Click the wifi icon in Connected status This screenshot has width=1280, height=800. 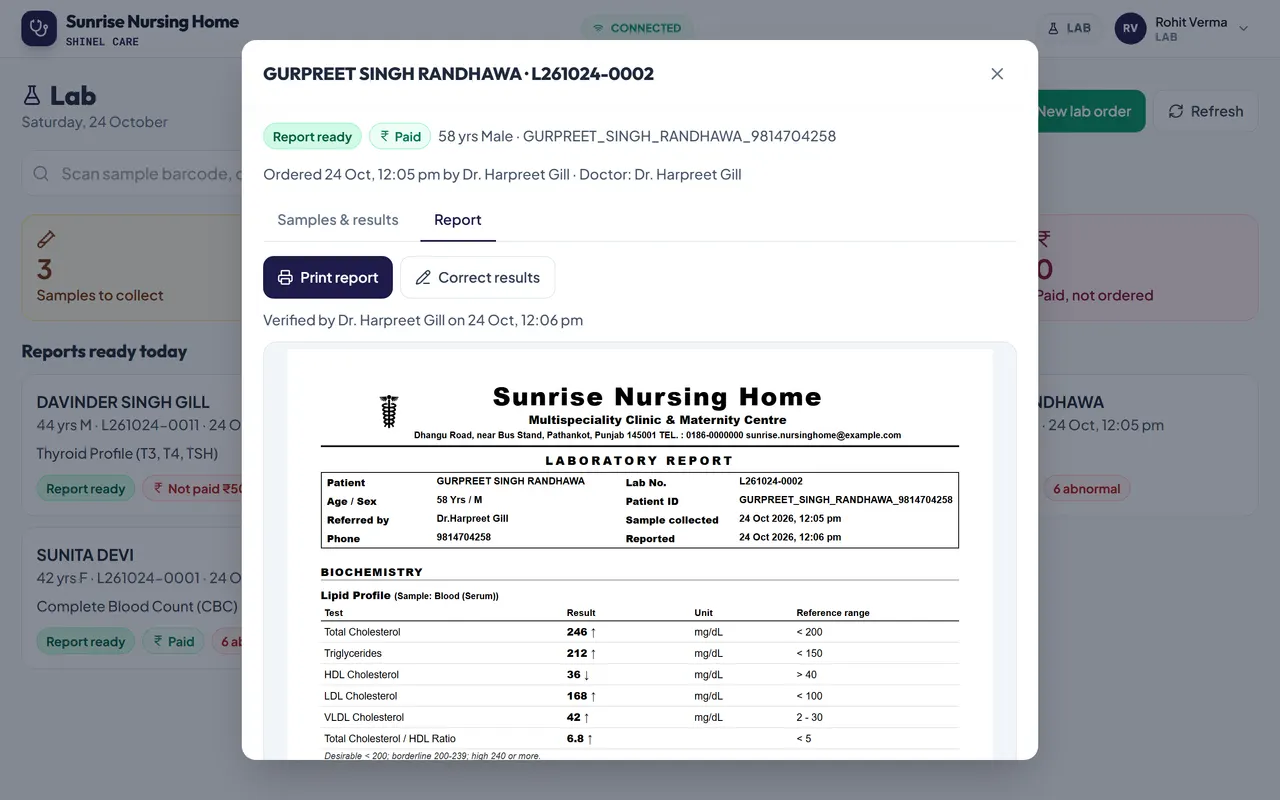(x=598, y=28)
